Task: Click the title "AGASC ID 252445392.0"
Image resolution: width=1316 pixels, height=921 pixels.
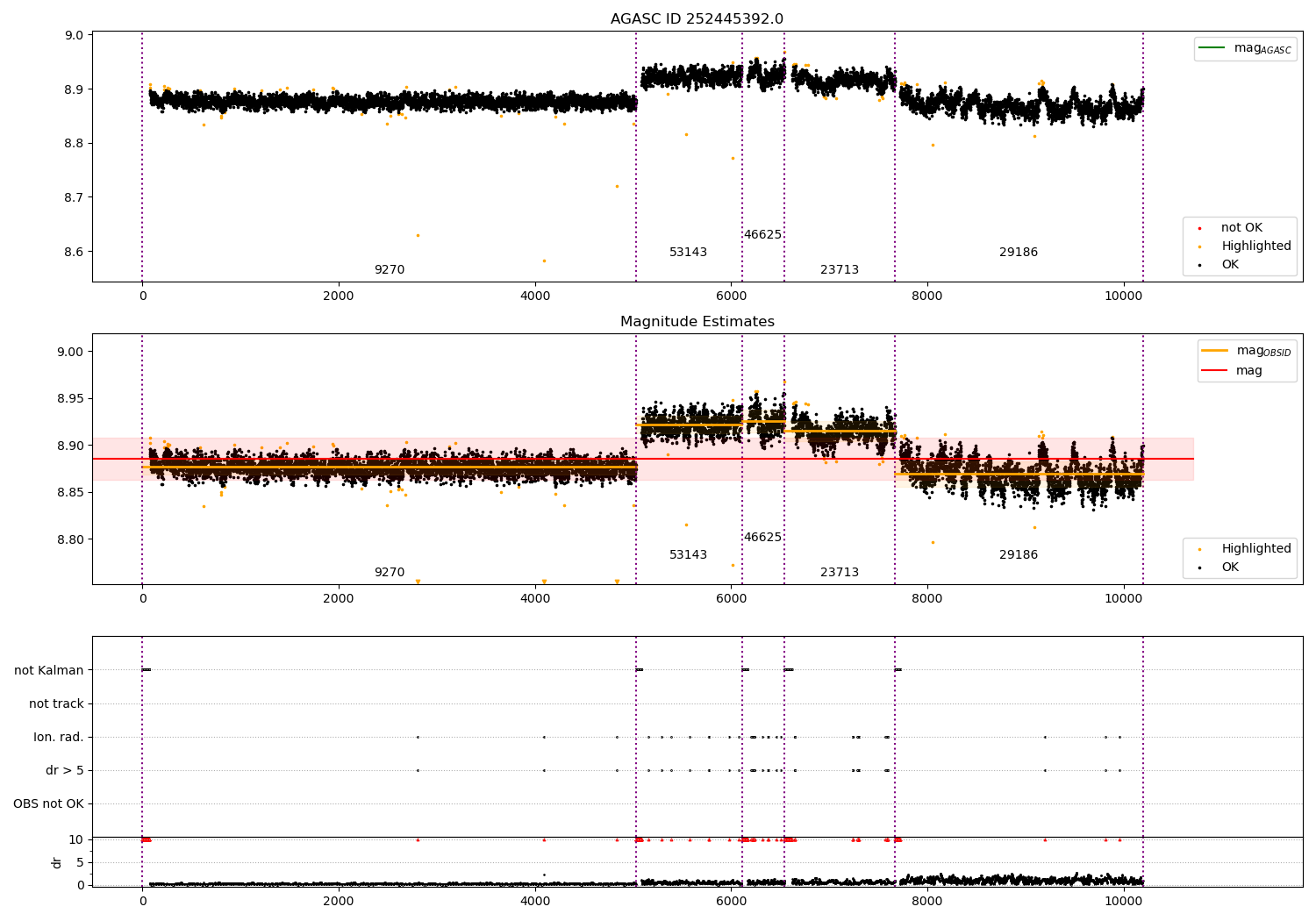Action: click(697, 19)
